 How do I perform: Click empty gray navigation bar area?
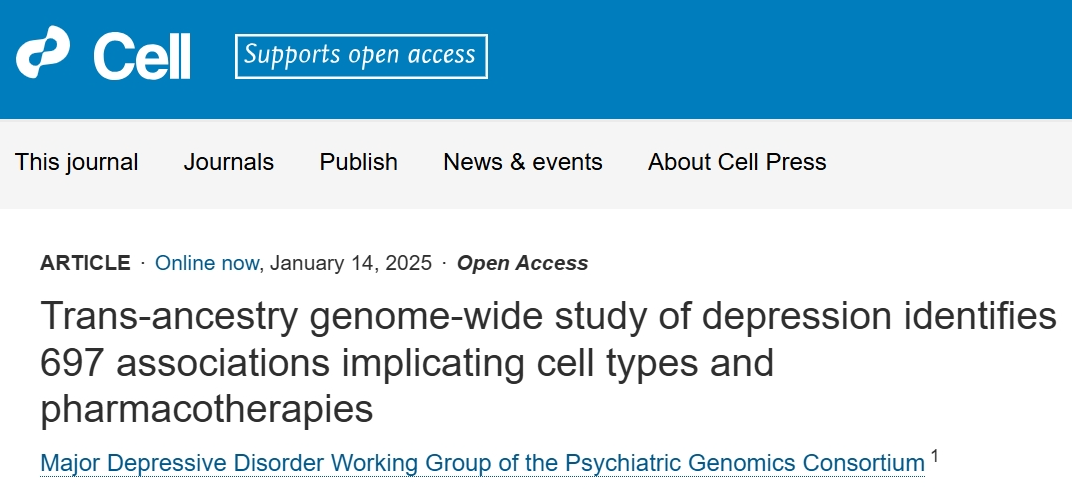coord(950,162)
